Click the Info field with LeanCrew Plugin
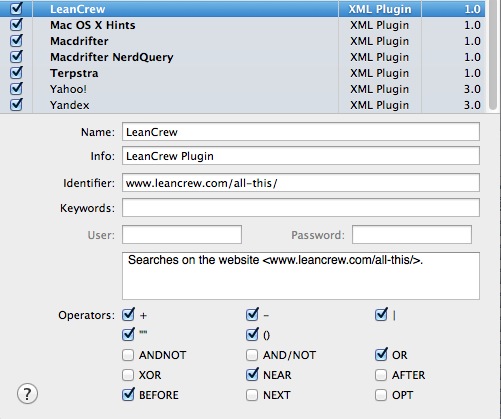 (x=301, y=156)
